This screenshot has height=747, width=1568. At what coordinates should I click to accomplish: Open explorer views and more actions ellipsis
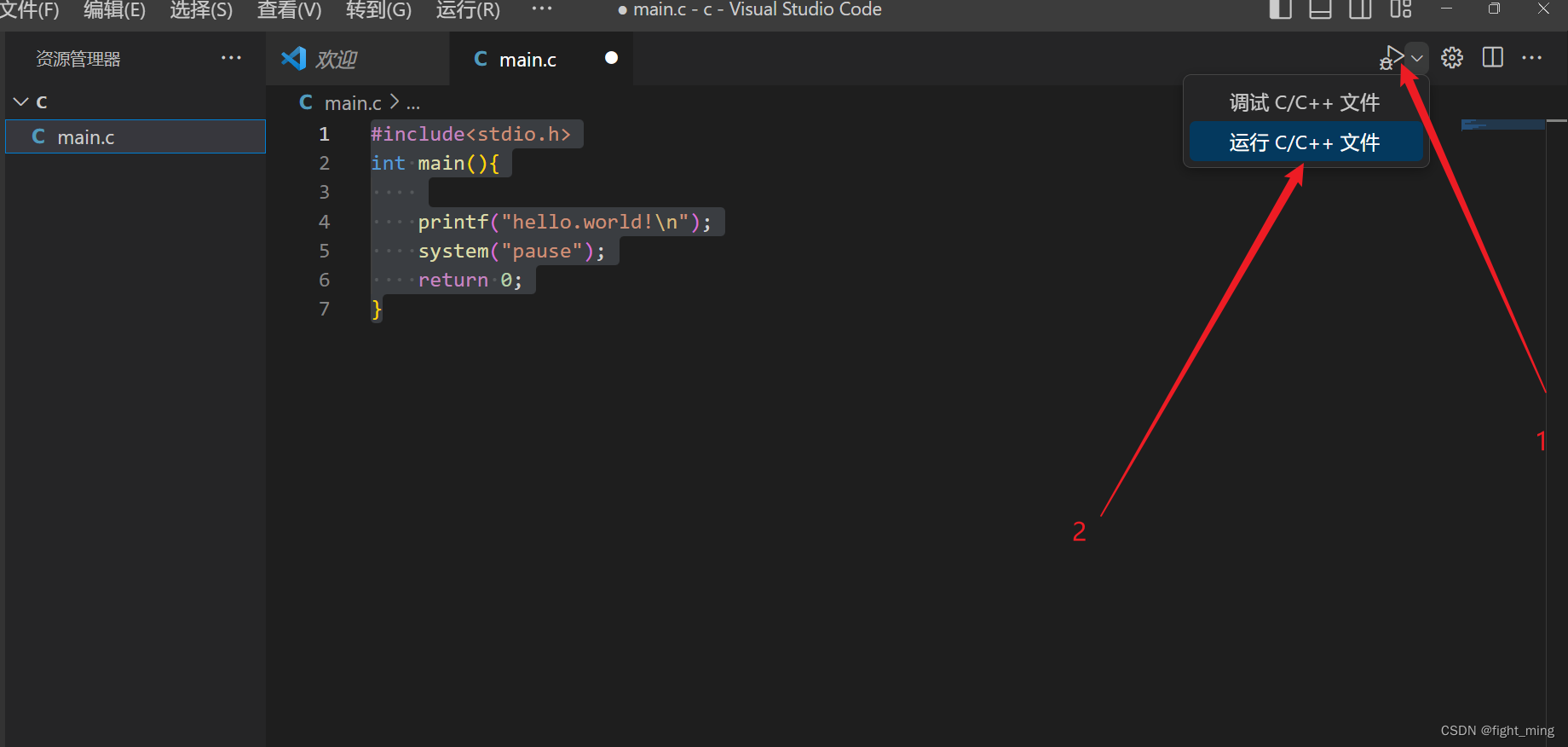(x=231, y=58)
